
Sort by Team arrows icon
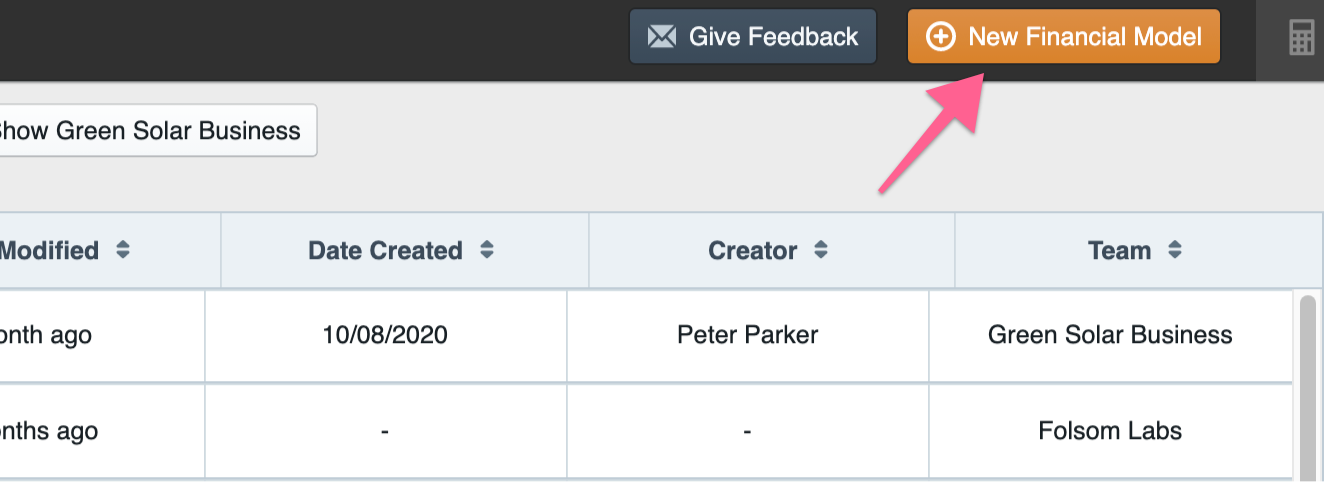click(x=1175, y=250)
